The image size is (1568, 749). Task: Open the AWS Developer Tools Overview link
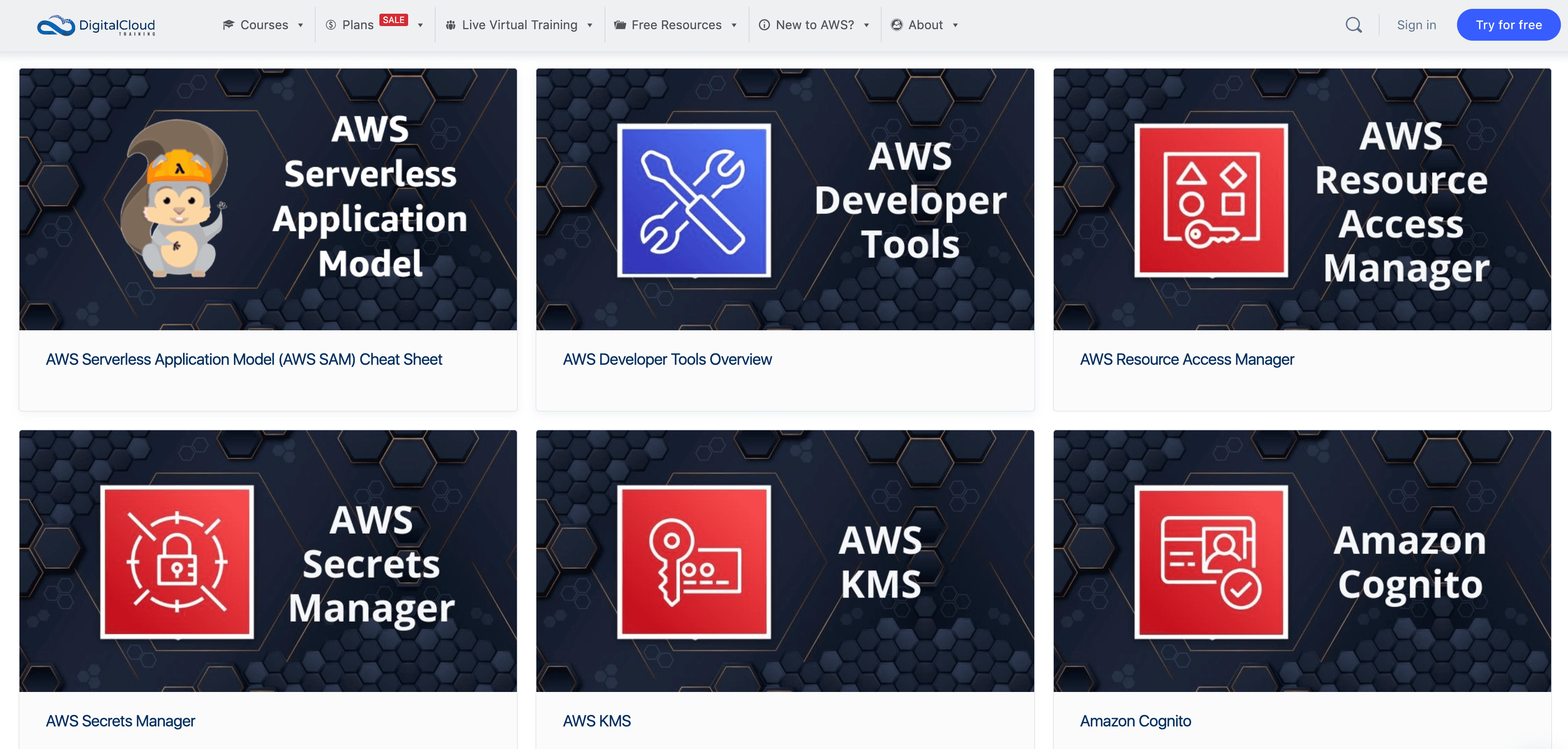667,359
